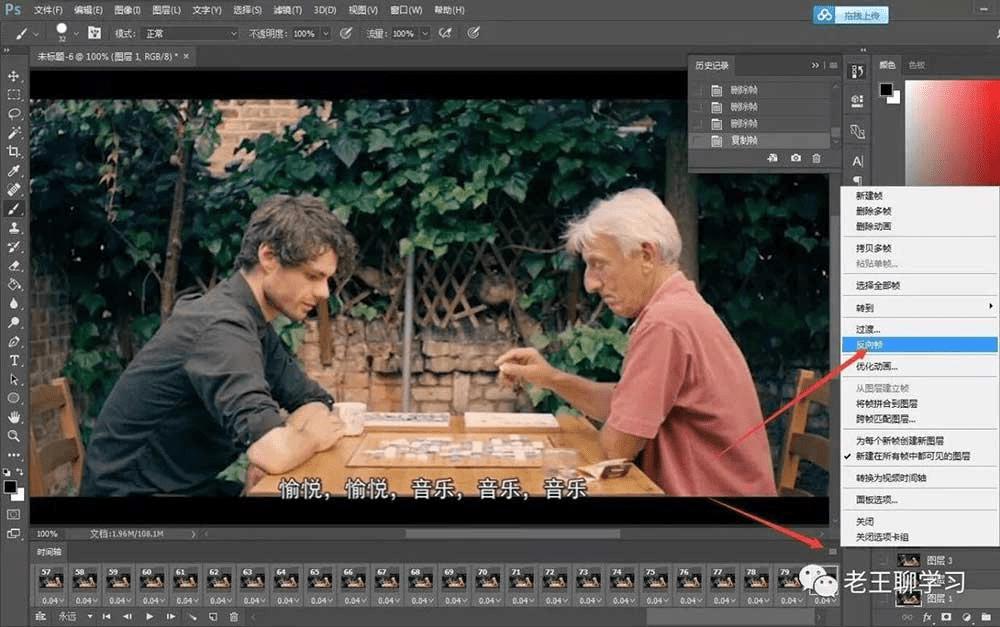Toggle airbrush build-up next to flow

[x=445, y=33]
